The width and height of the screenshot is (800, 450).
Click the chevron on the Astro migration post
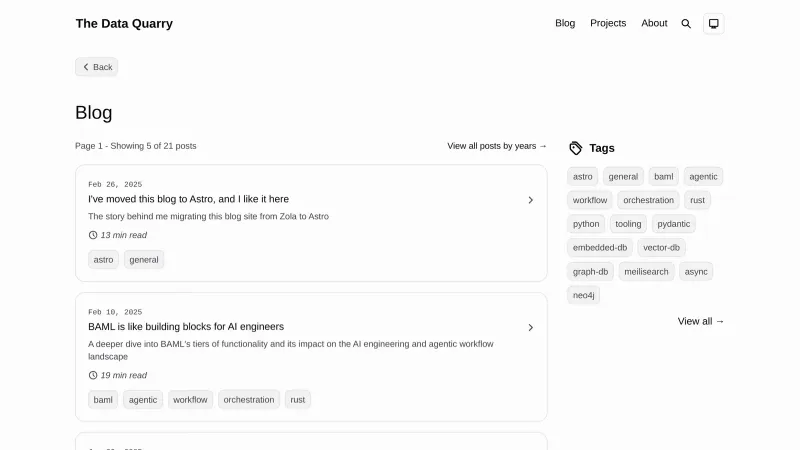coord(530,200)
